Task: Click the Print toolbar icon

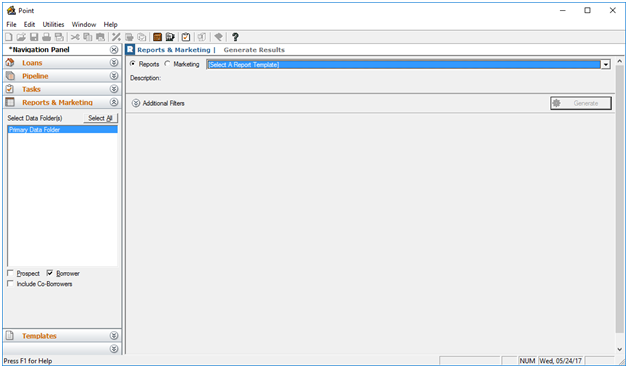Action: [x=46, y=37]
